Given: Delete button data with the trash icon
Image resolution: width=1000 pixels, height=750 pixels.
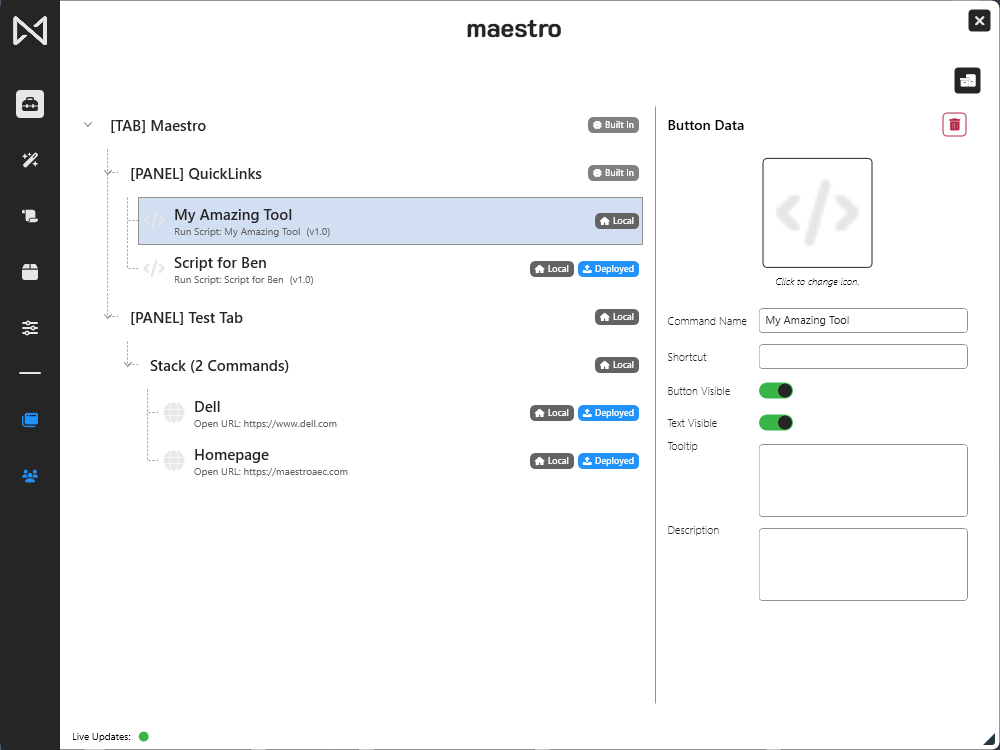Looking at the screenshot, I should click(954, 125).
